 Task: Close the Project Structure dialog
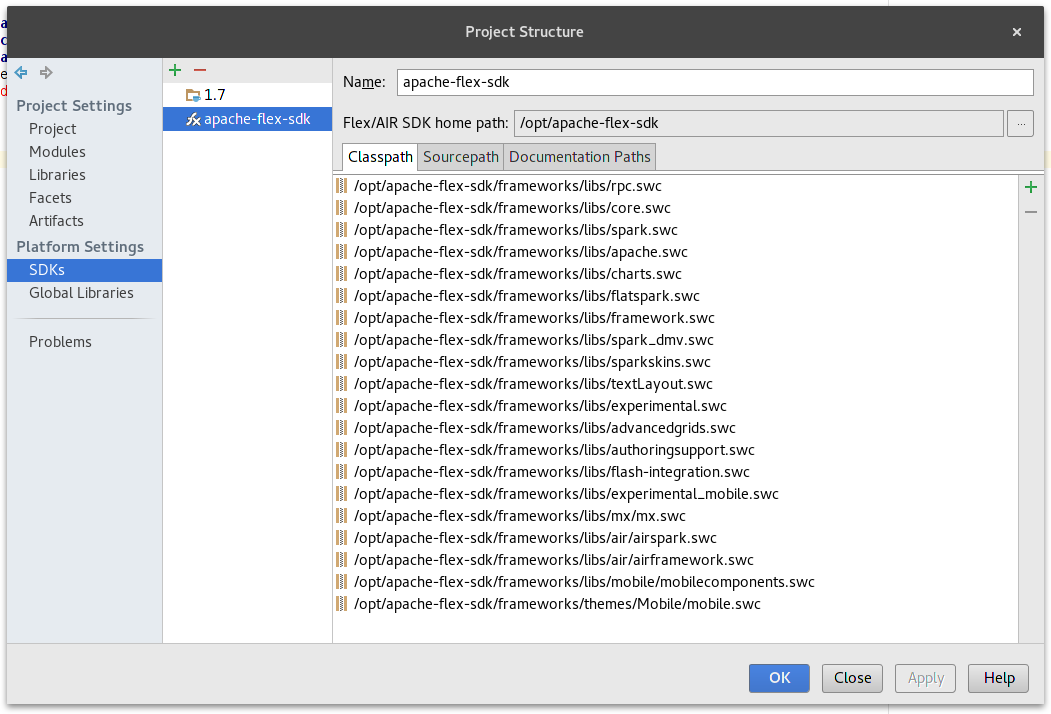tap(1017, 32)
